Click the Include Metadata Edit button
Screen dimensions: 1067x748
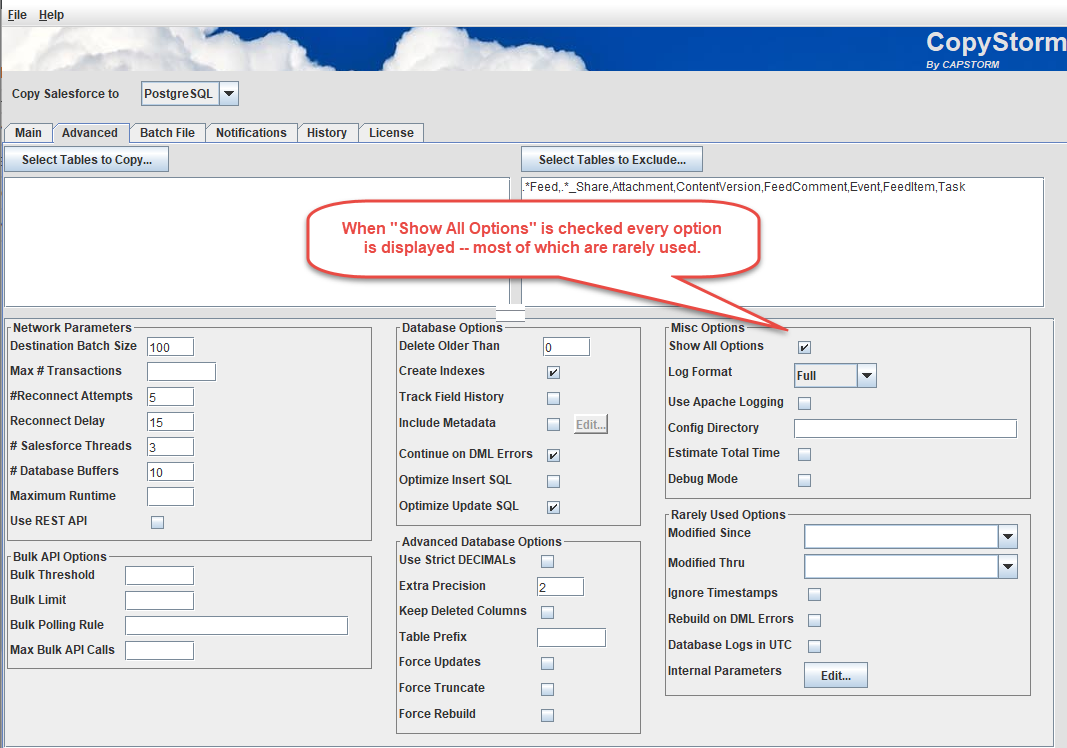(591, 424)
